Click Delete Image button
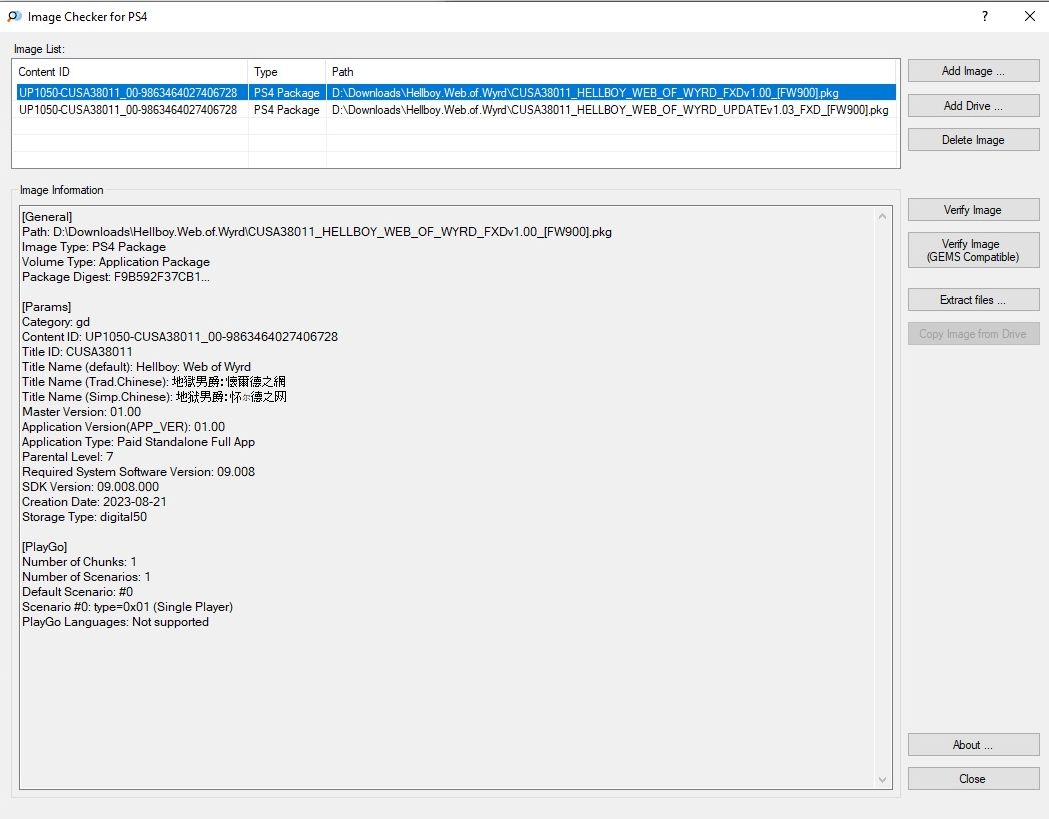This screenshot has width=1049, height=819. pos(973,140)
